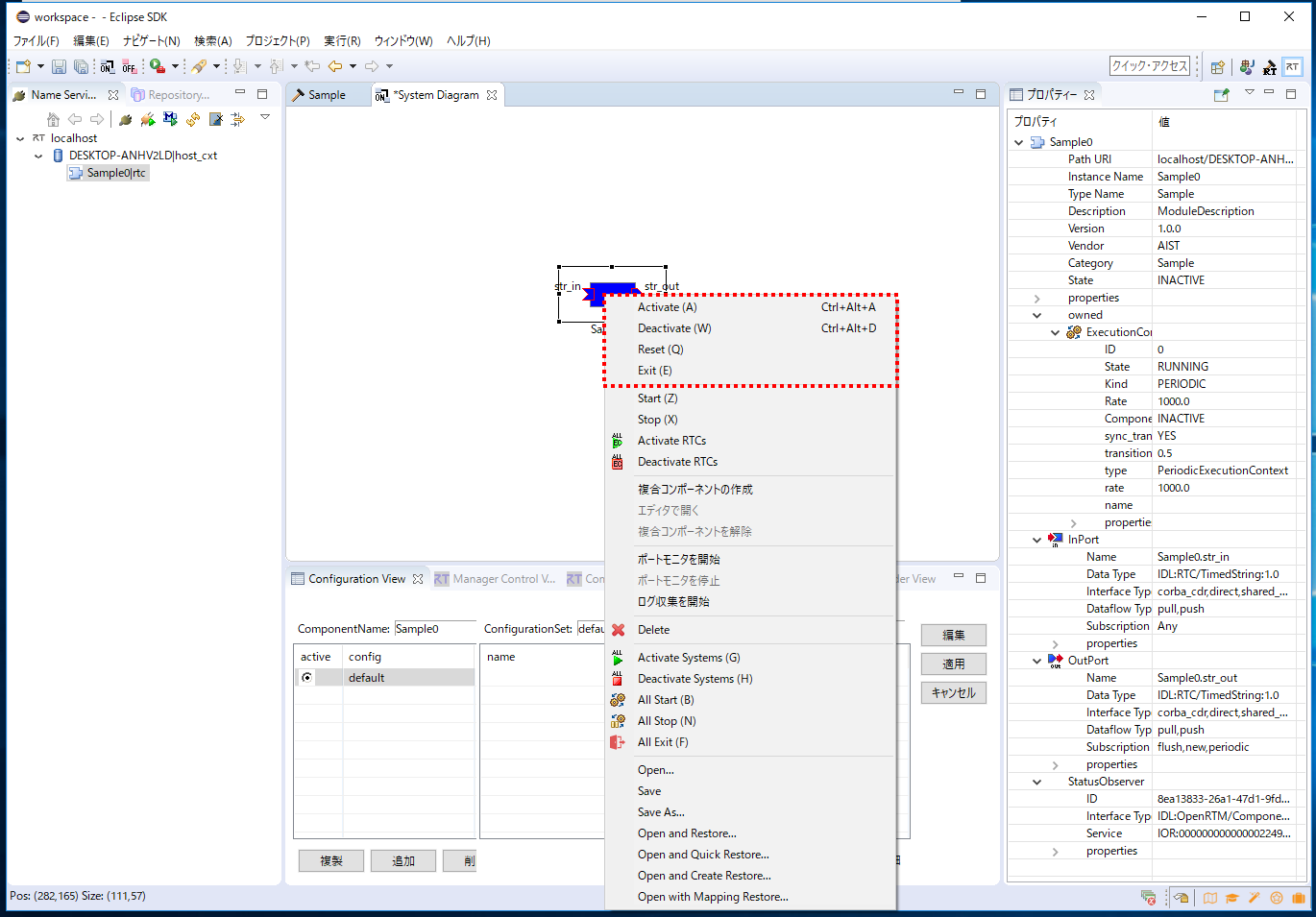1316x917 pixels.
Task: Open the Name Service view menu triangle
Action: [x=265, y=117]
